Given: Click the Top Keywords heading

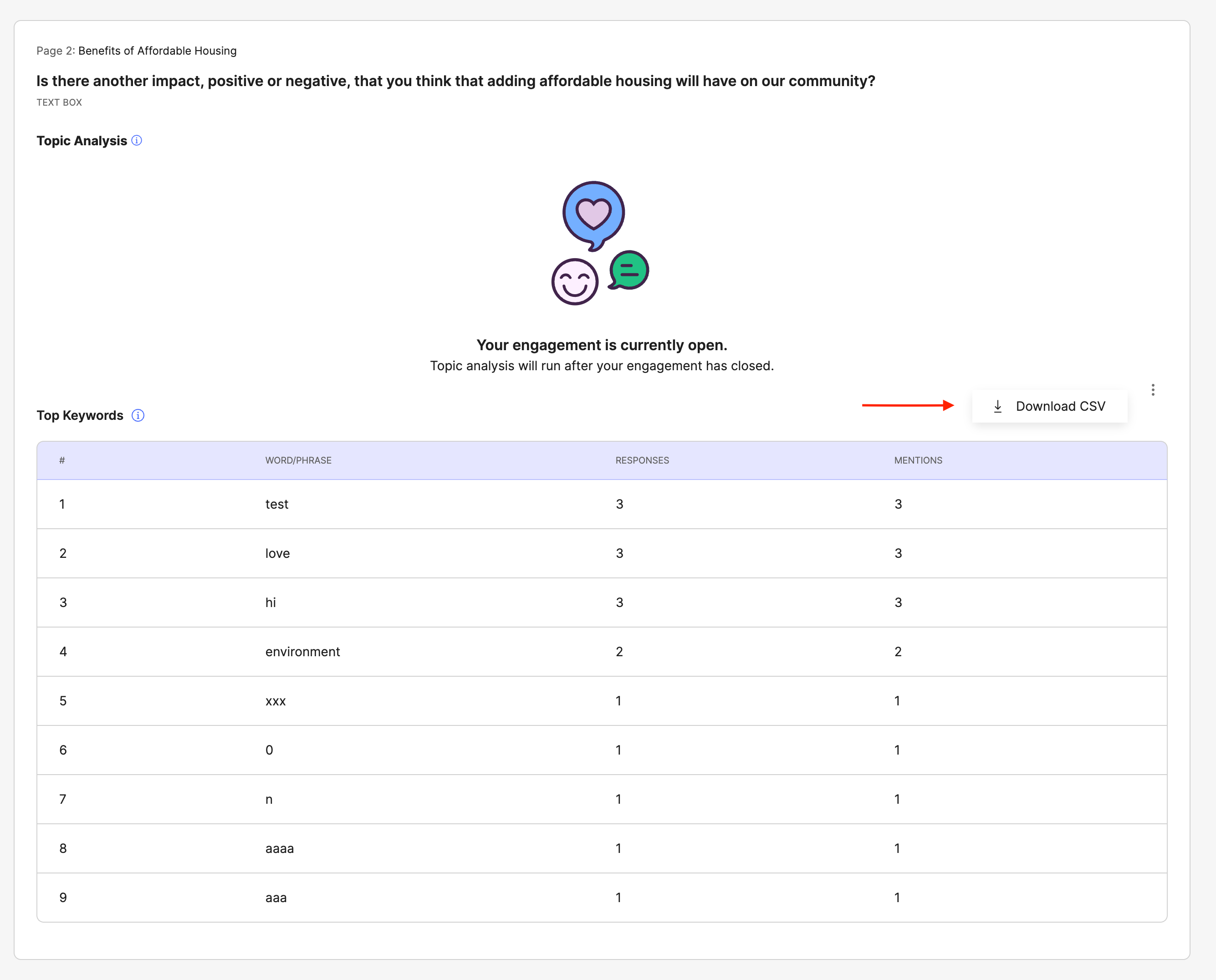Looking at the screenshot, I should coord(80,415).
